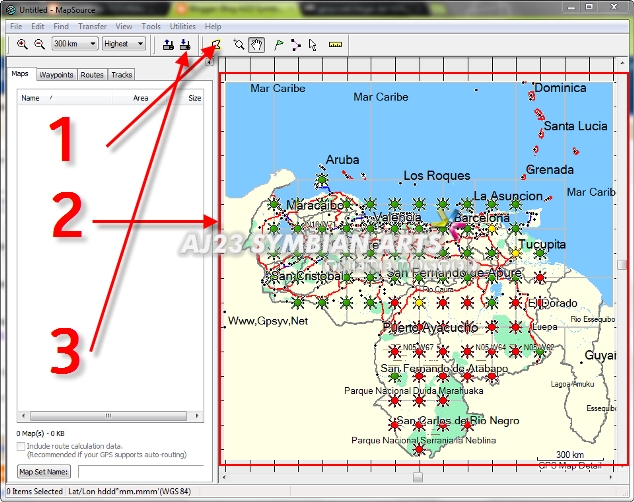Select the Waypoint flag tool
This screenshot has width=634, height=502.
[278, 44]
